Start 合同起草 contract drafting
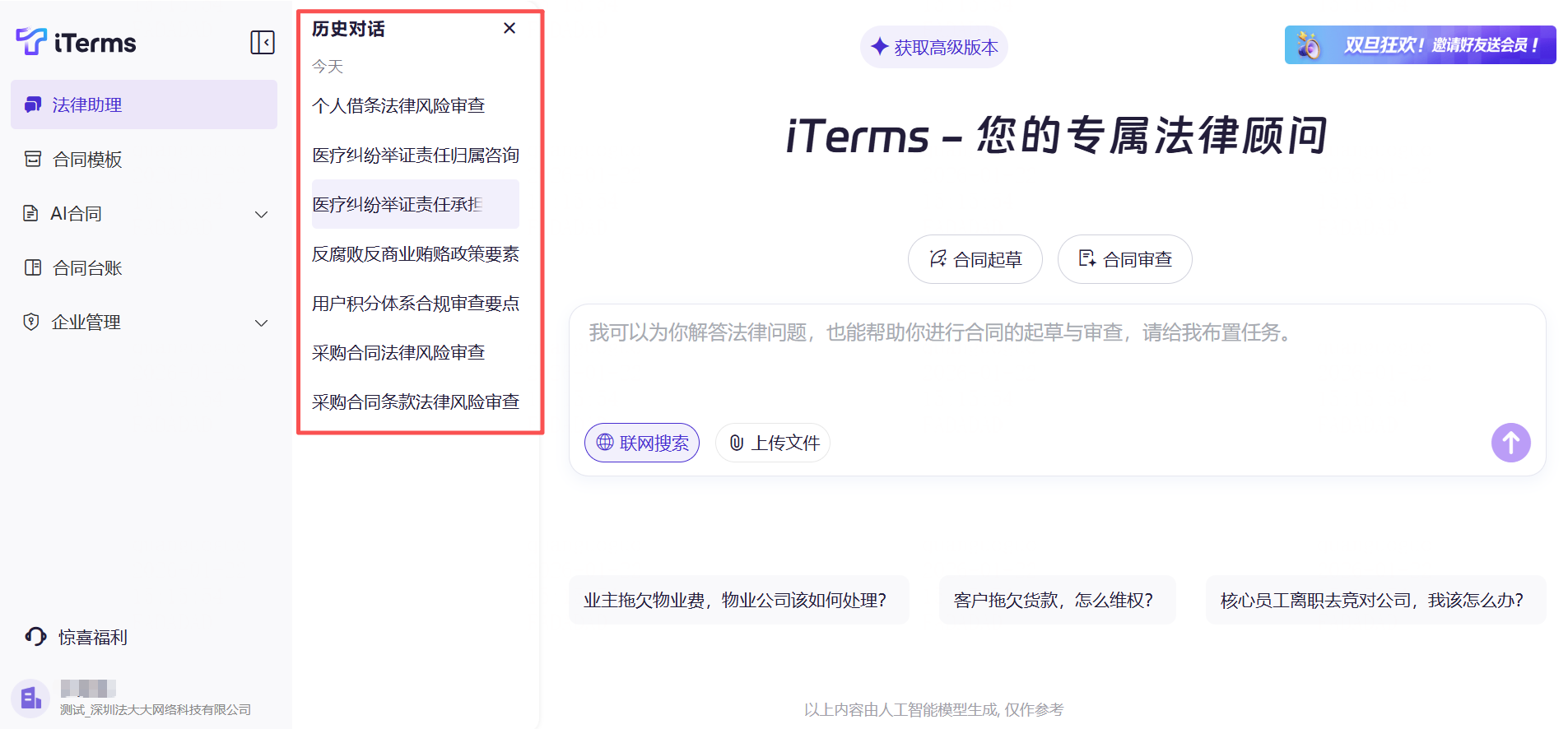 tap(975, 259)
